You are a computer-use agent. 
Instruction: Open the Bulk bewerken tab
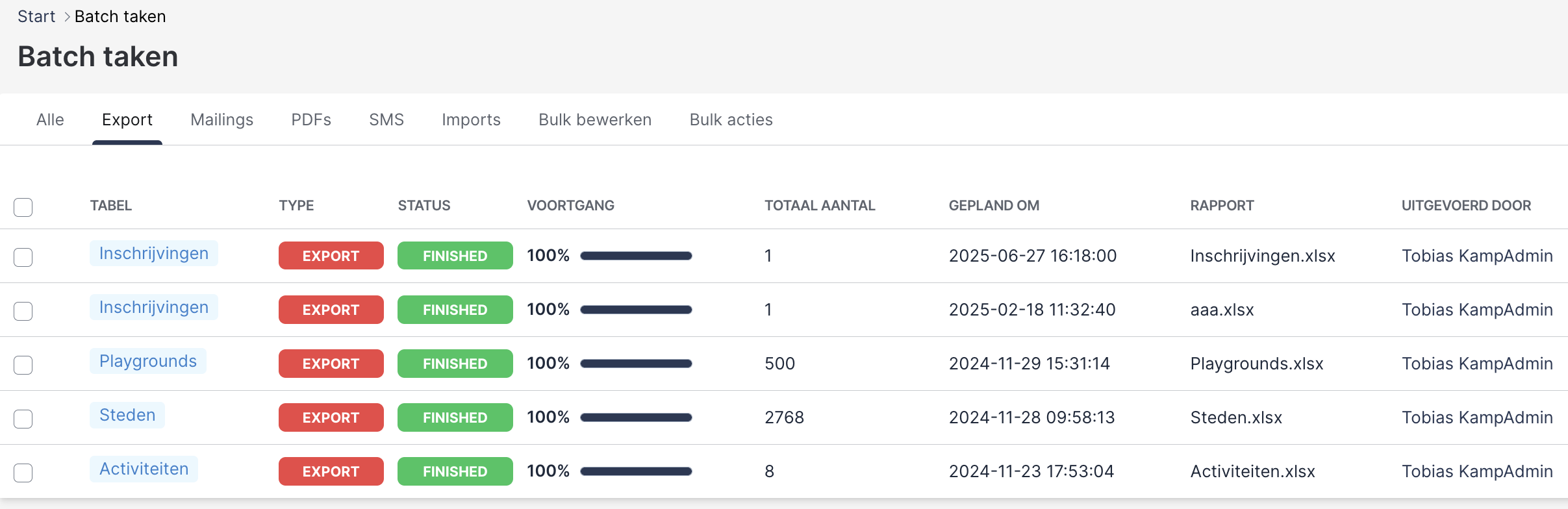pos(595,120)
